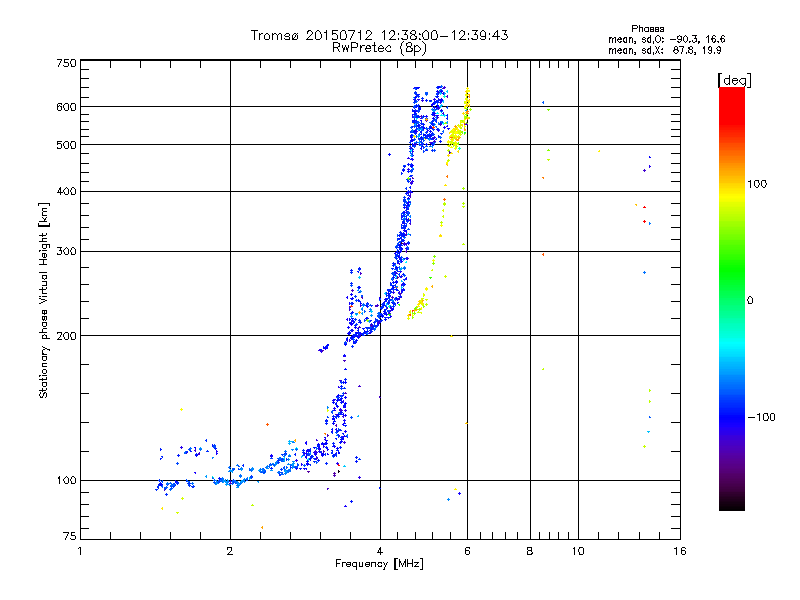This screenshot has width=800, height=600.
Task: Click the plot title 'Tromsø 20150712 12:38:00-12:39:43'
Action: (x=379, y=35)
